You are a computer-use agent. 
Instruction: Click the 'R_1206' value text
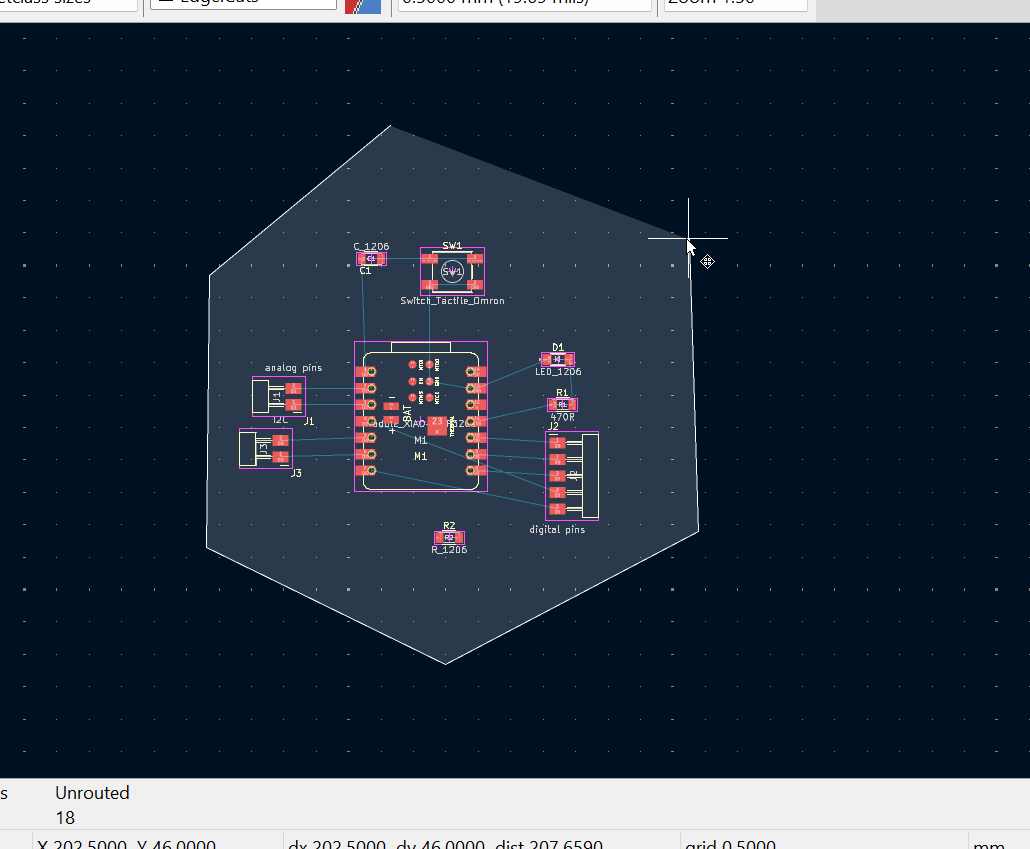pos(449,549)
